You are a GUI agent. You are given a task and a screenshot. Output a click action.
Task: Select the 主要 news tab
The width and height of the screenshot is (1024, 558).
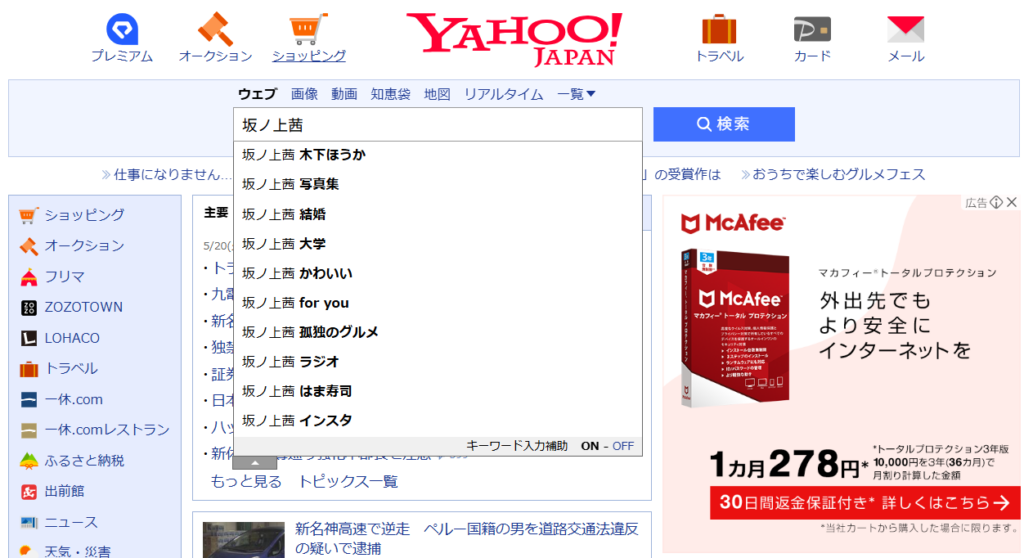(x=216, y=213)
